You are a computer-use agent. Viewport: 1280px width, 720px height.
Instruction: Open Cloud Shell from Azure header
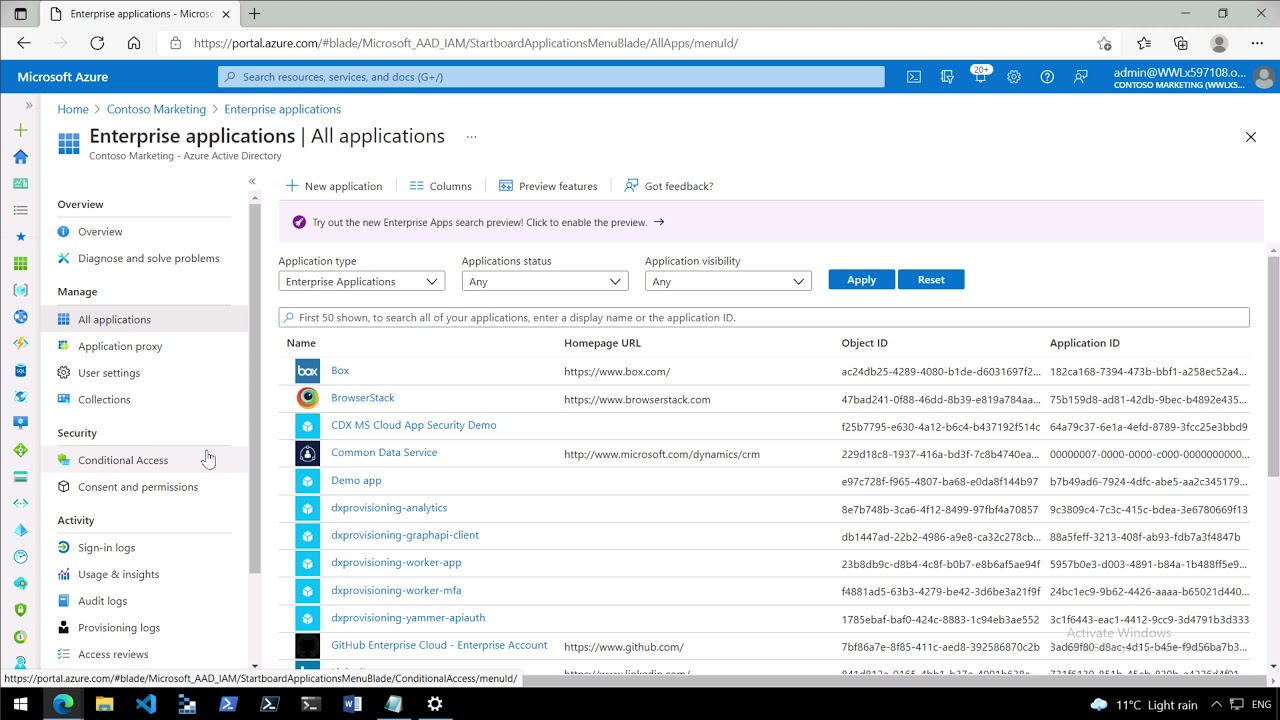(913, 77)
